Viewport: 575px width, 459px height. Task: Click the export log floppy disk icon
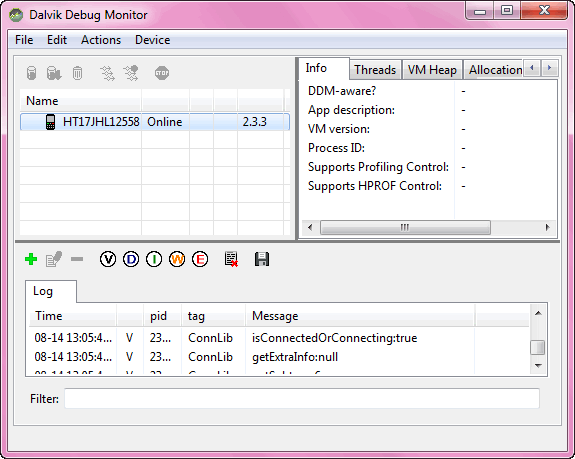(262, 259)
